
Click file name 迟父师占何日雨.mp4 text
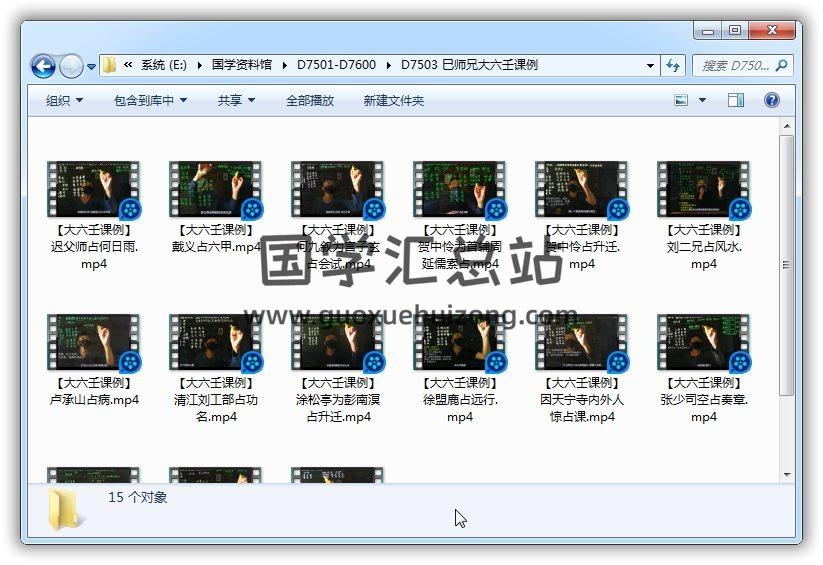click(x=94, y=247)
